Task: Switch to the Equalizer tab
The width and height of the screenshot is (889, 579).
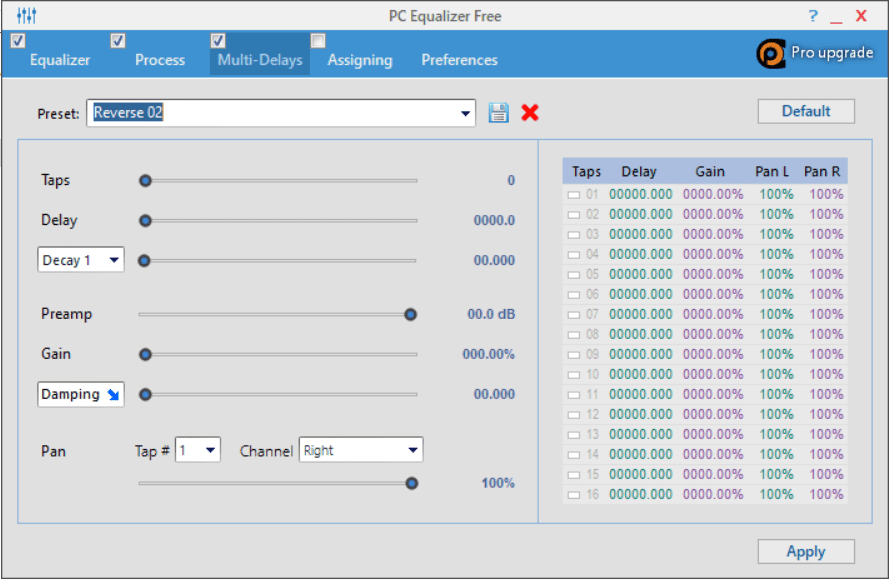Action: tap(60, 60)
